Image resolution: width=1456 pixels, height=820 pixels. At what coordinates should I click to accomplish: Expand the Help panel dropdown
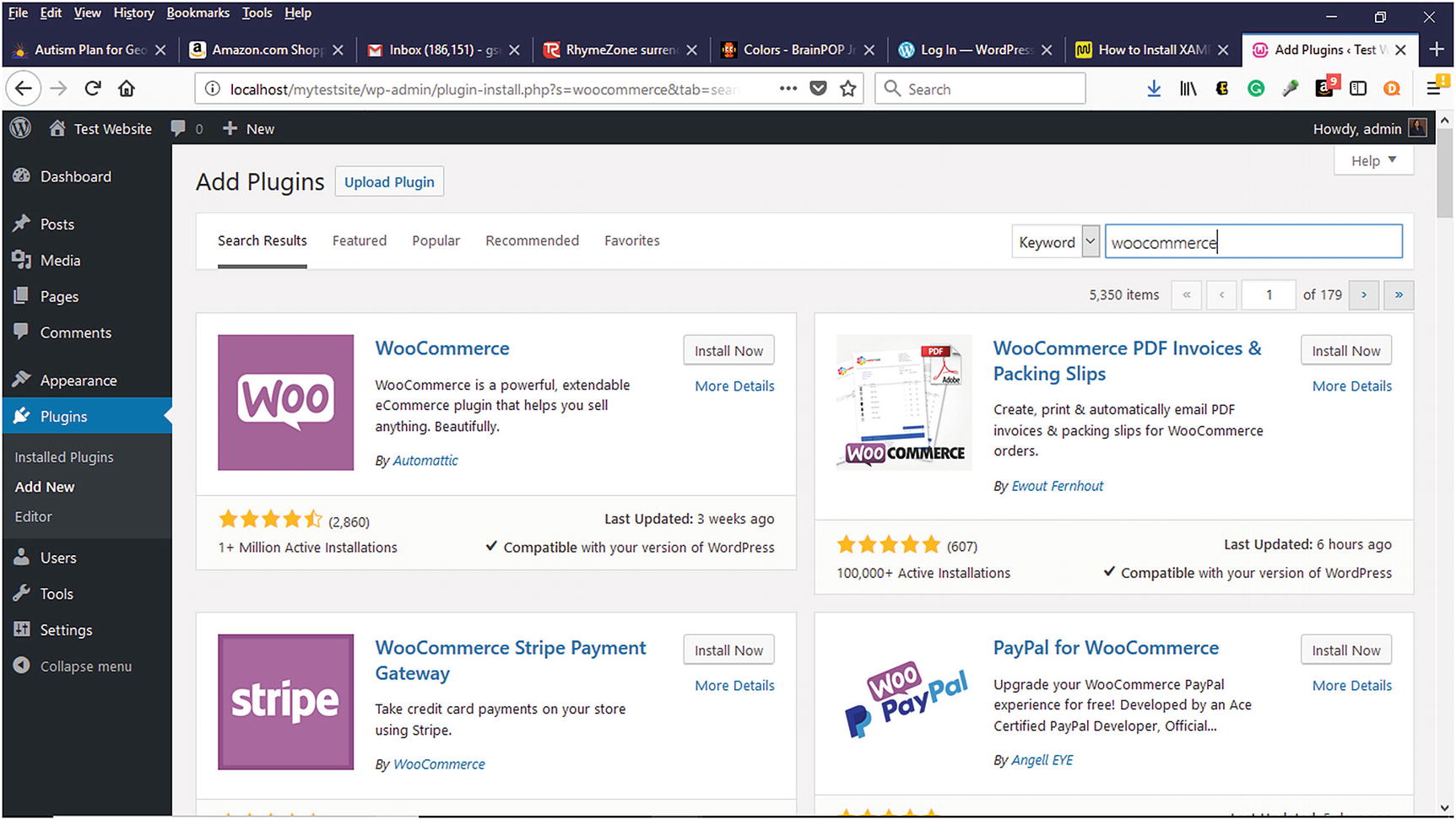coord(1373,160)
